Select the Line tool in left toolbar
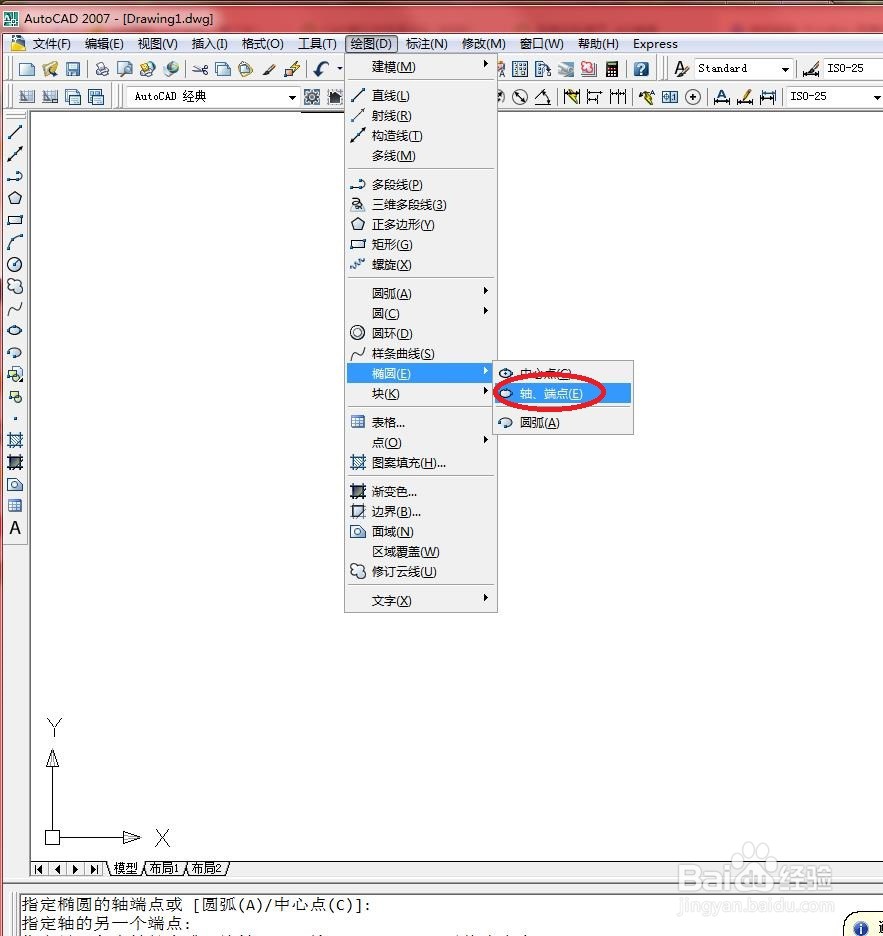 click(x=15, y=133)
